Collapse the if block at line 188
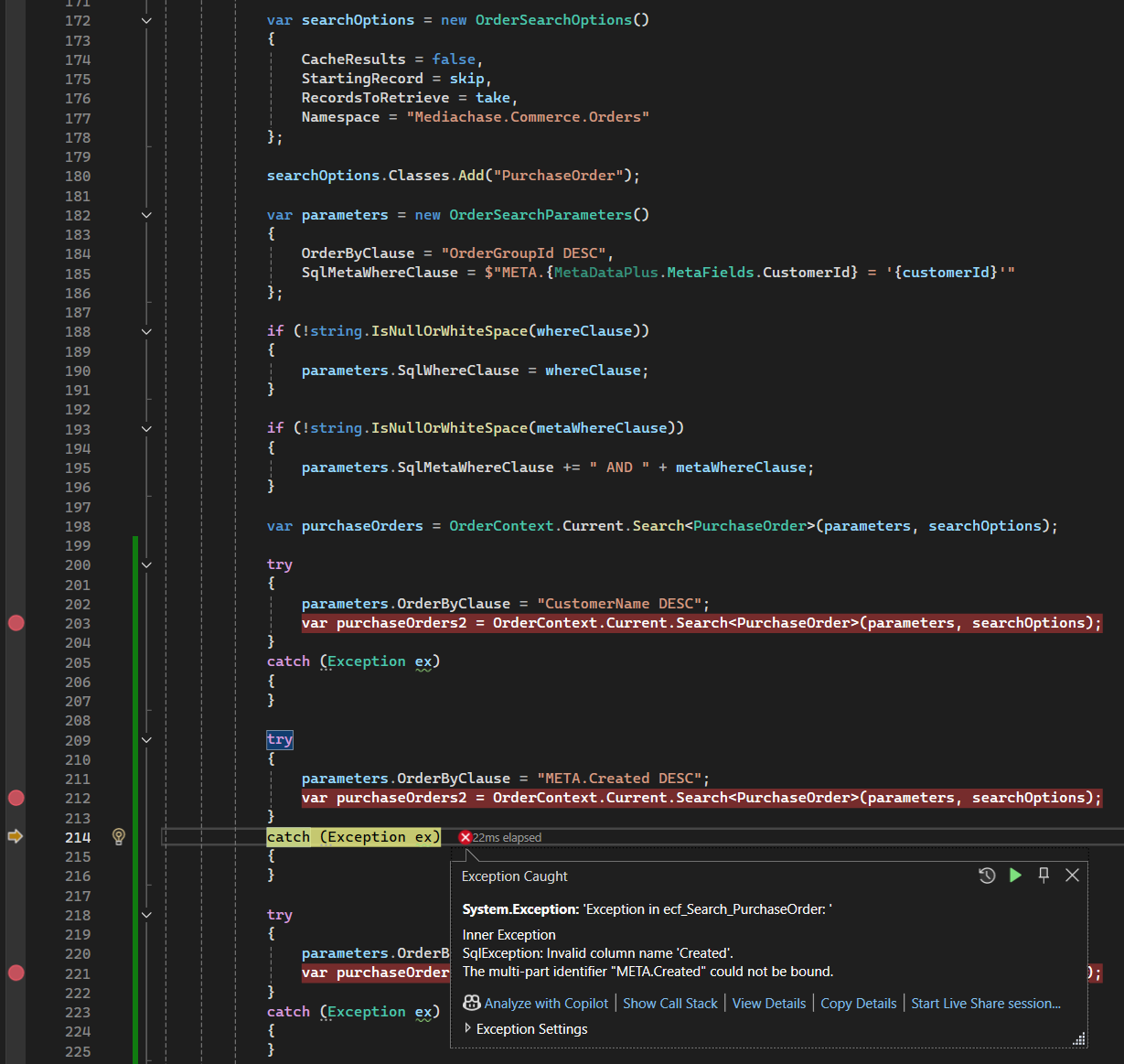This screenshot has height=1064, width=1124. pos(146,331)
